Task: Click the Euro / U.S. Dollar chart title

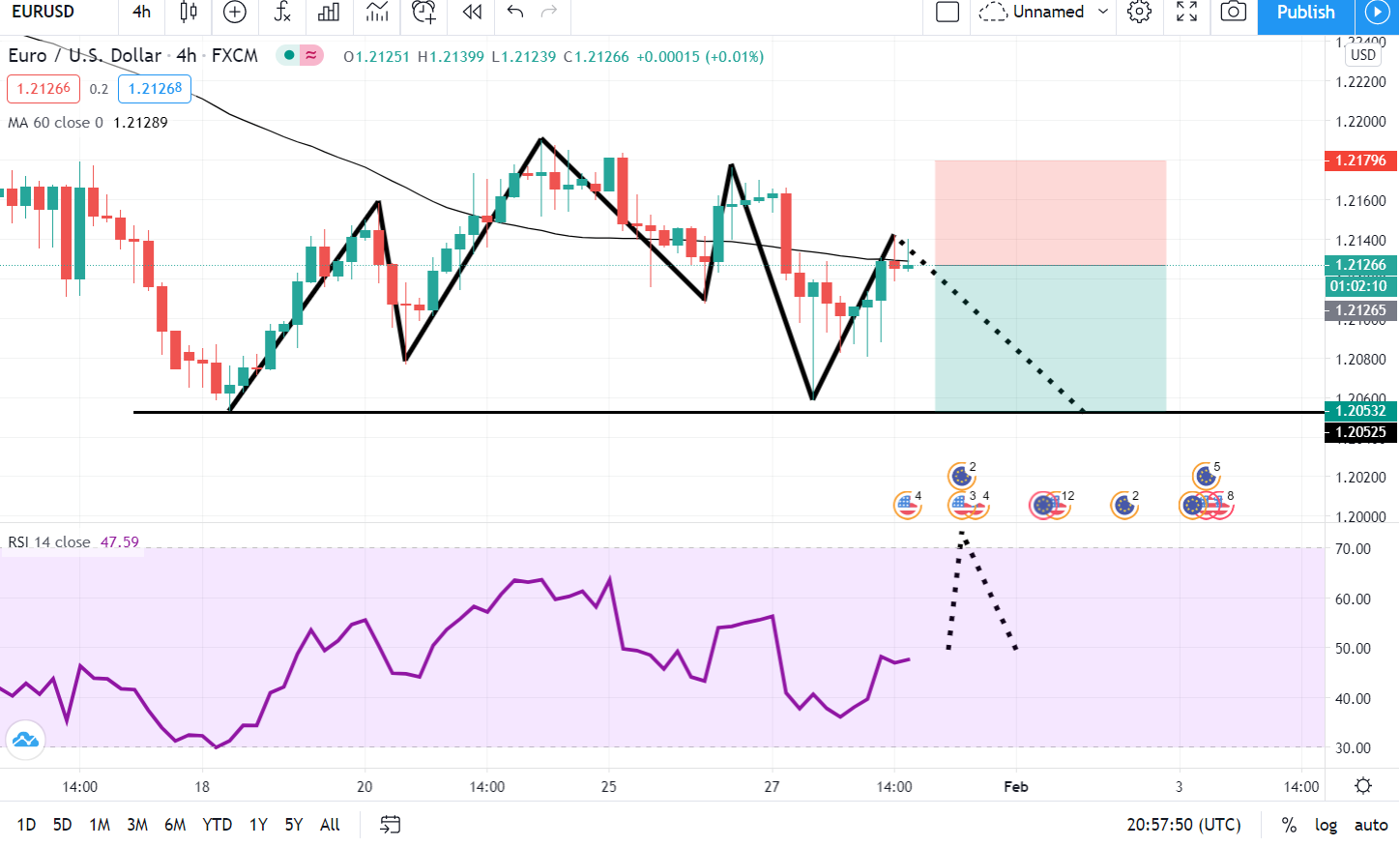Action: 85,56
